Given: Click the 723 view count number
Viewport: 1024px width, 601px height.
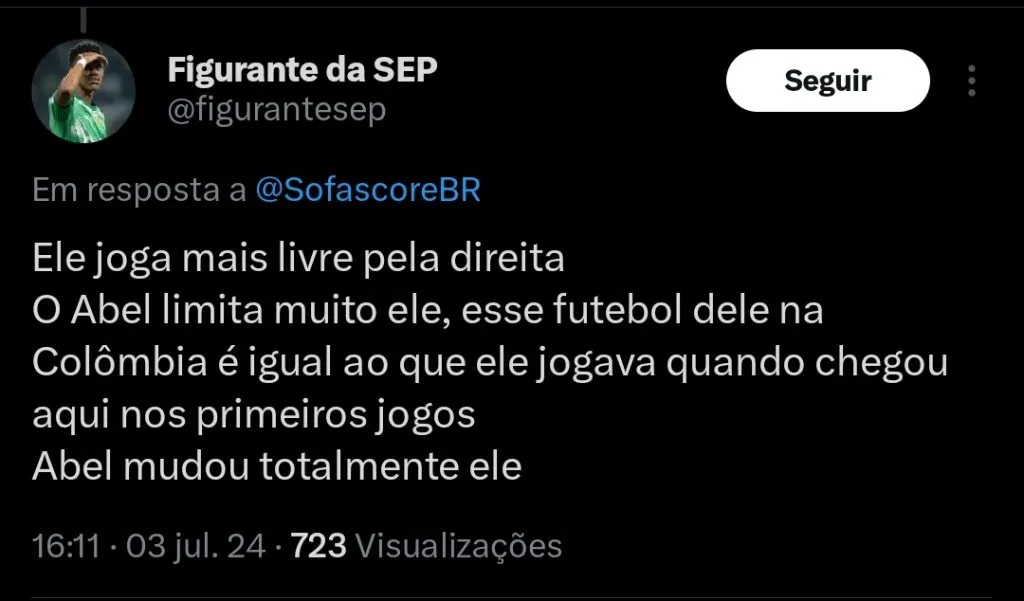Looking at the screenshot, I should click(318, 546).
